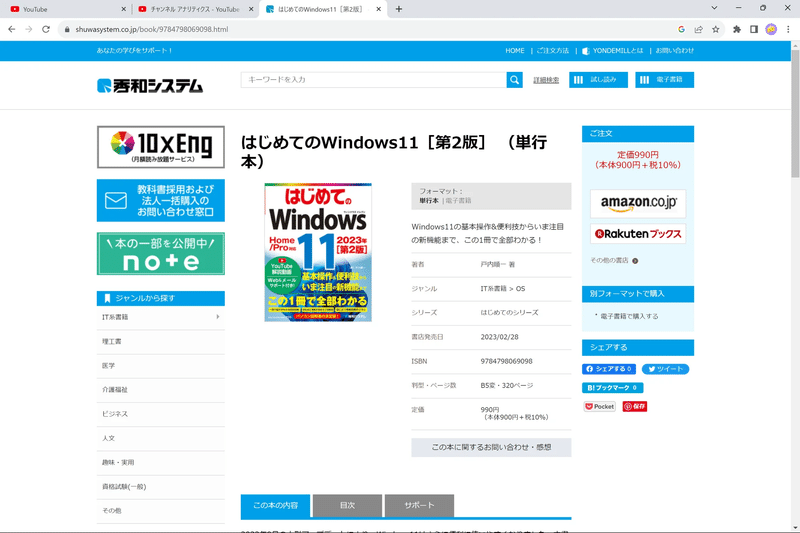Viewport: 800px width, 533px height.
Task: Expand the IT系書籍 genre arrow
Action: (218, 317)
